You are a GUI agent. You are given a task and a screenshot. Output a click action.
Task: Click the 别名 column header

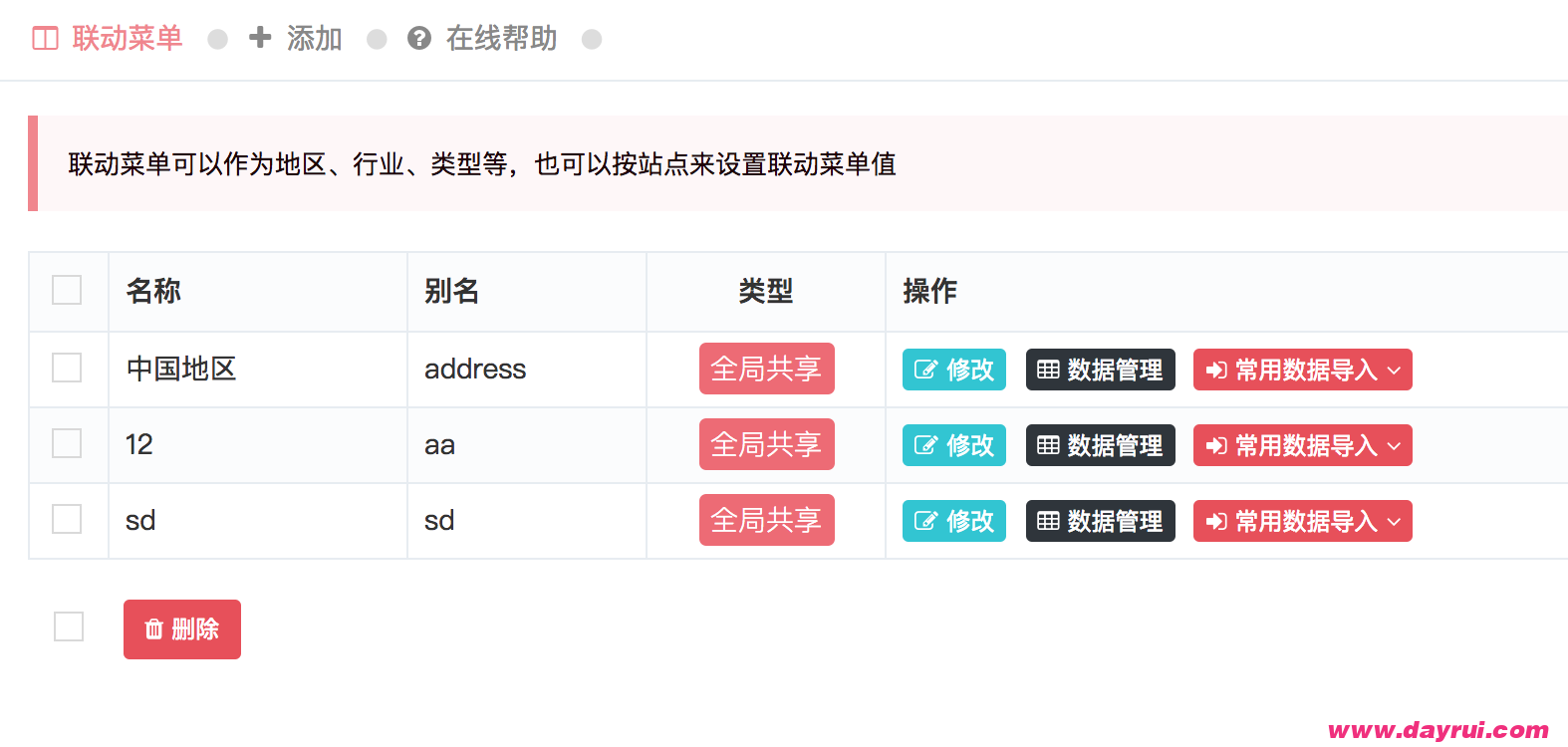tap(527, 292)
